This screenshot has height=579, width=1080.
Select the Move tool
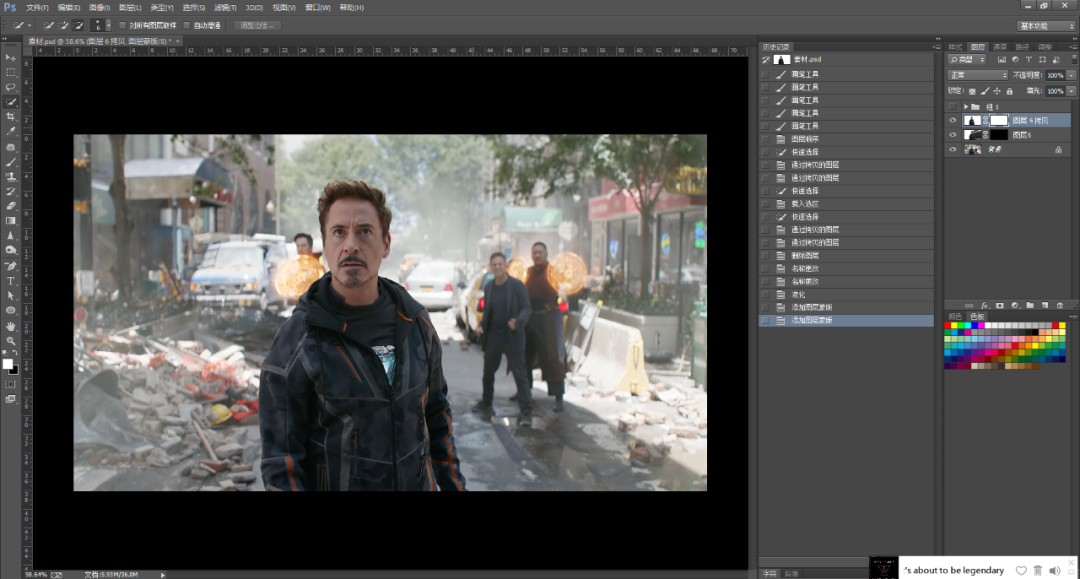pyautogui.click(x=11, y=58)
